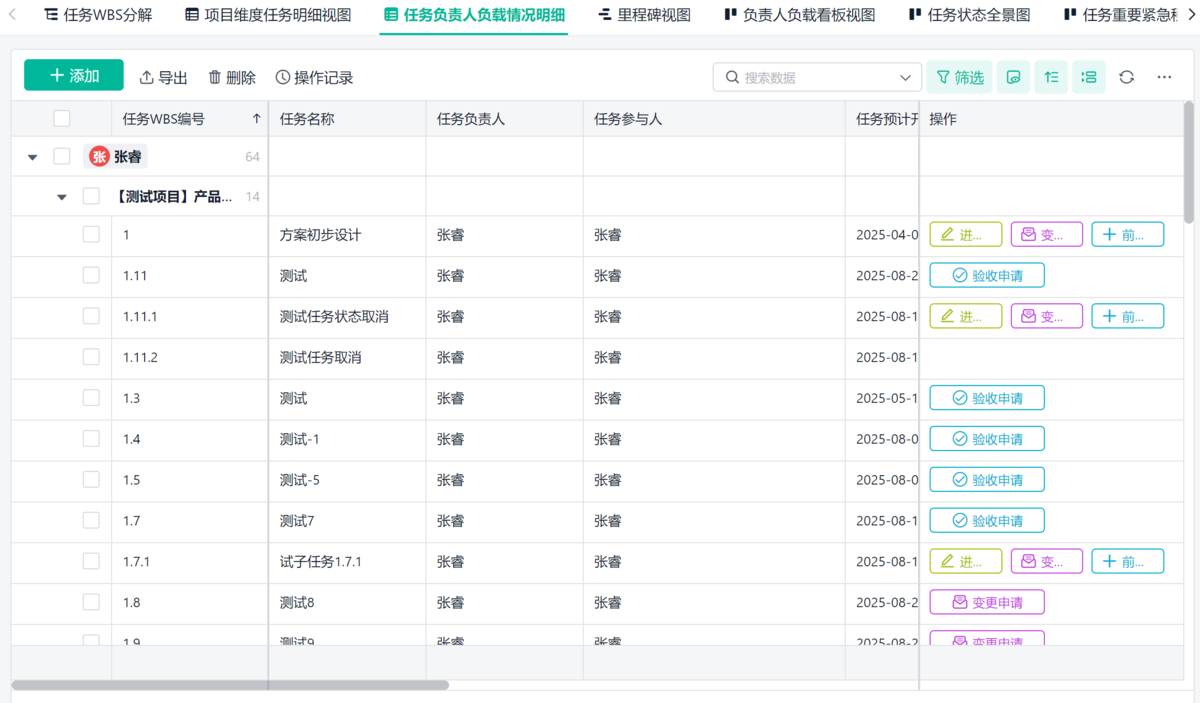Screen dimensions: 1200x703
Task: Click the sort rows icon in toolbar
Action: point(1051,77)
